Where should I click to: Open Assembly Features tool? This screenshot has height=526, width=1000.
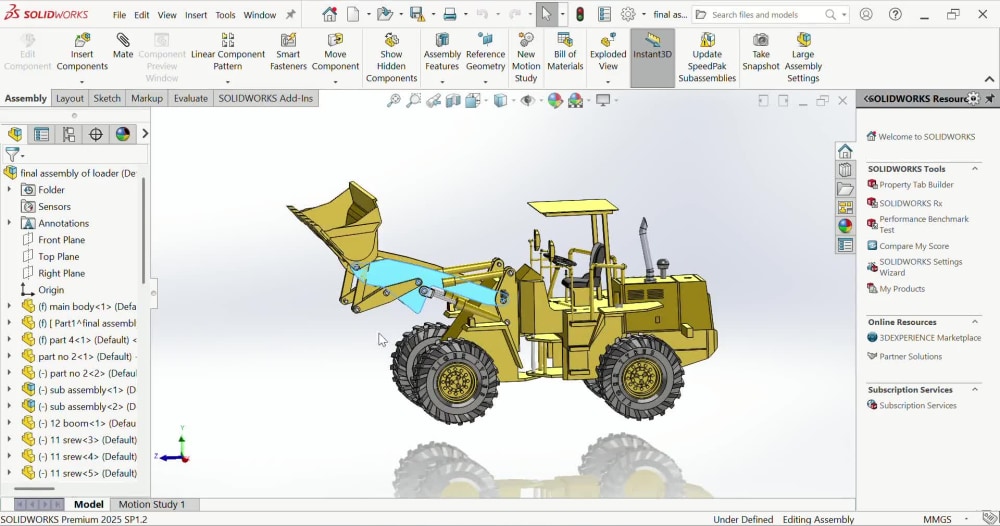[x=442, y=52]
